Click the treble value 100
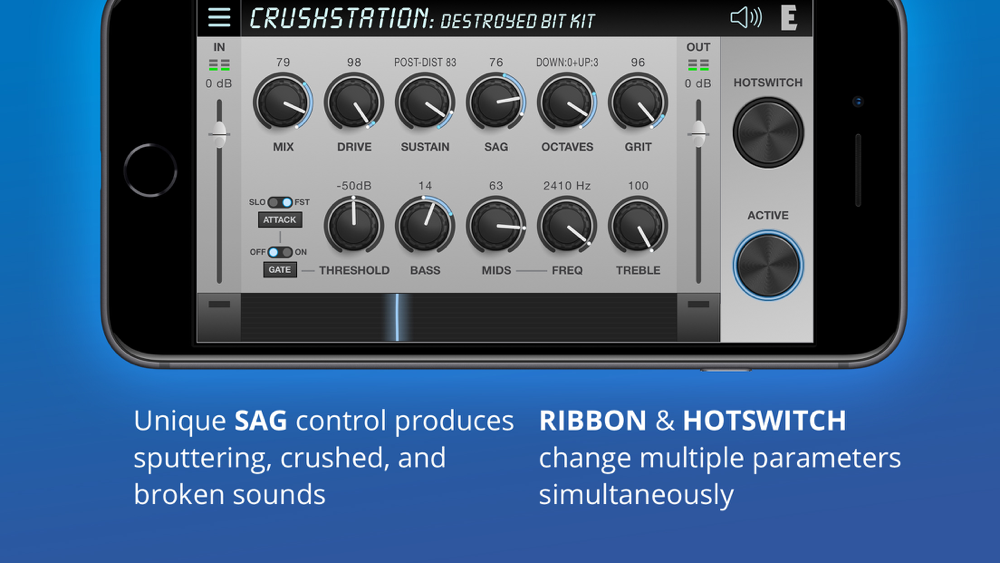The image size is (1000, 563). tap(638, 186)
